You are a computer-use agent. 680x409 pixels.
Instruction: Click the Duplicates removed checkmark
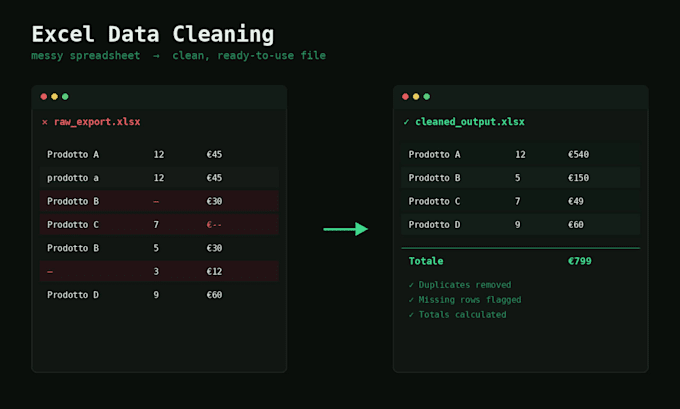(411, 285)
